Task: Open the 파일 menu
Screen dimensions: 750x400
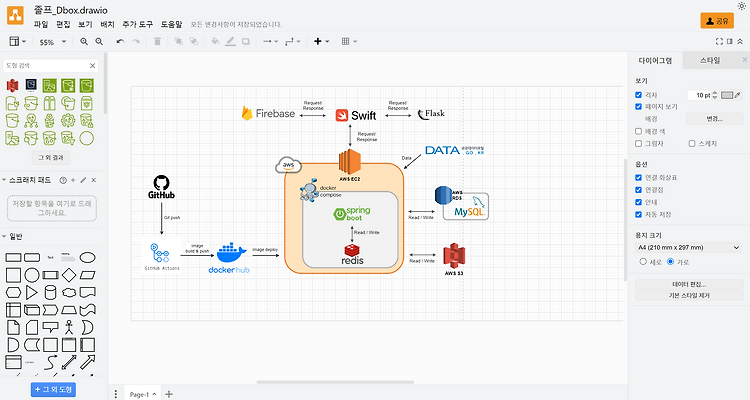Action: [41, 24]
